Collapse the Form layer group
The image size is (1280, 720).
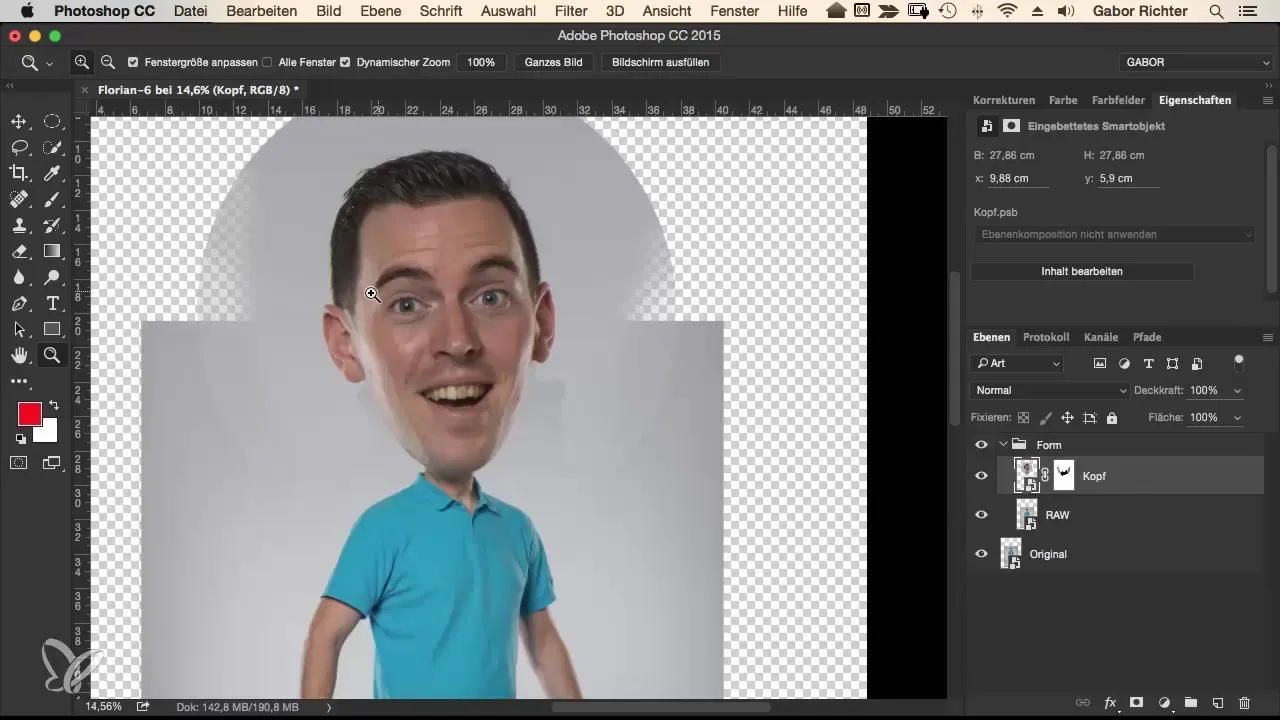[x=1003, y=445]
